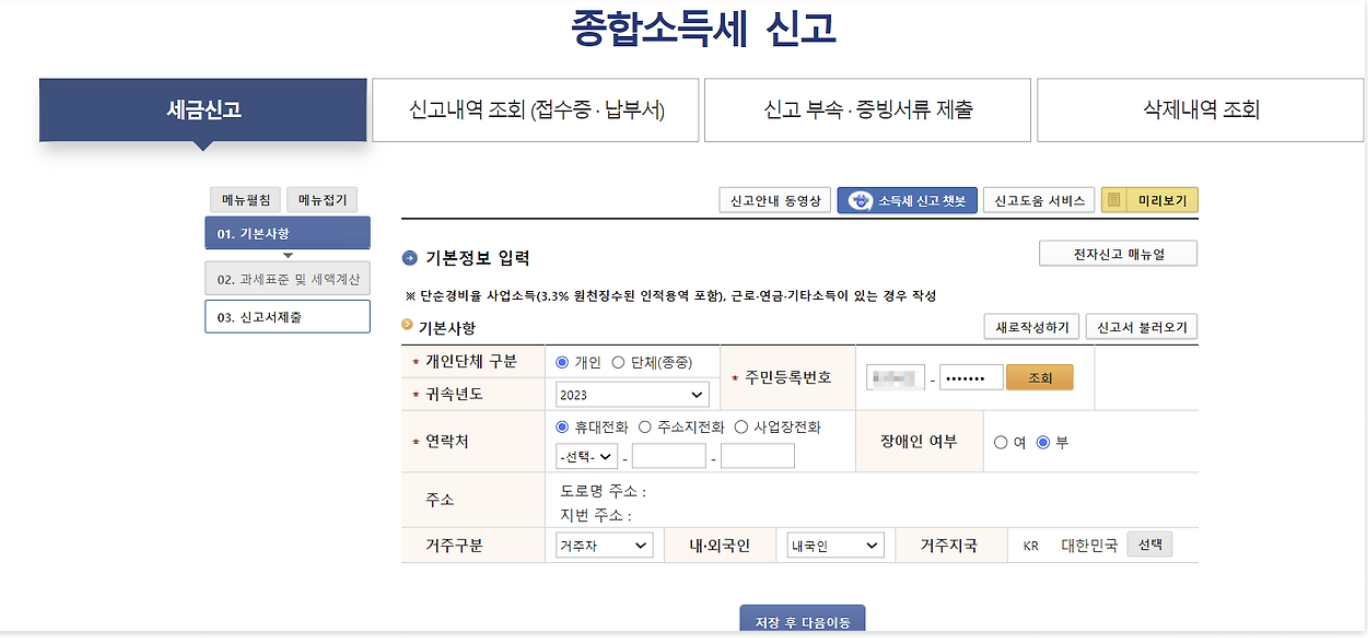Click the 조회 button

coord(1040,377)
